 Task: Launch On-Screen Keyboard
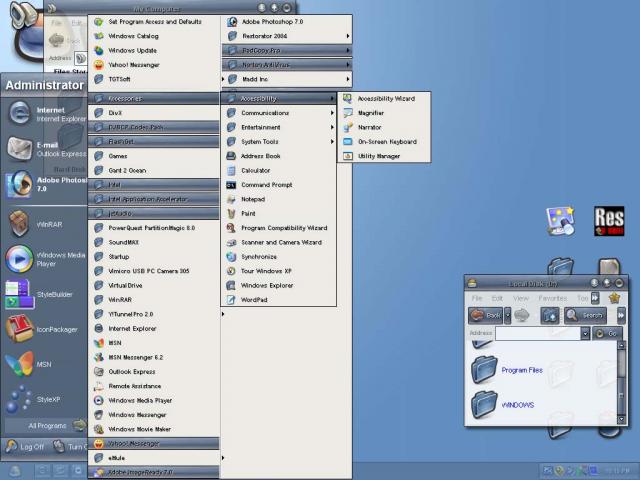(x=384, y=142)
